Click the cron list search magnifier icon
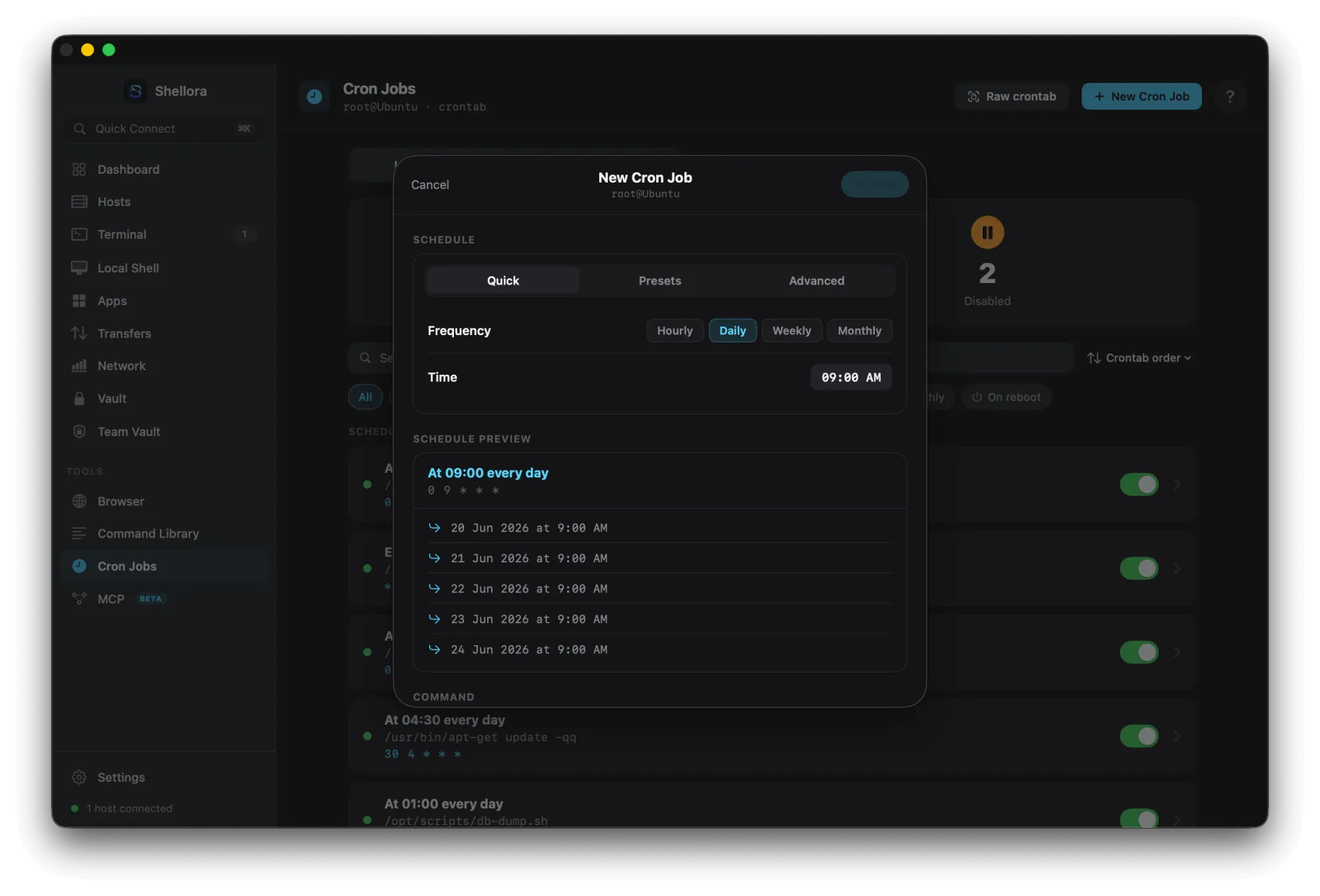This screenshot has height=896, width=1320. (365, 358)
